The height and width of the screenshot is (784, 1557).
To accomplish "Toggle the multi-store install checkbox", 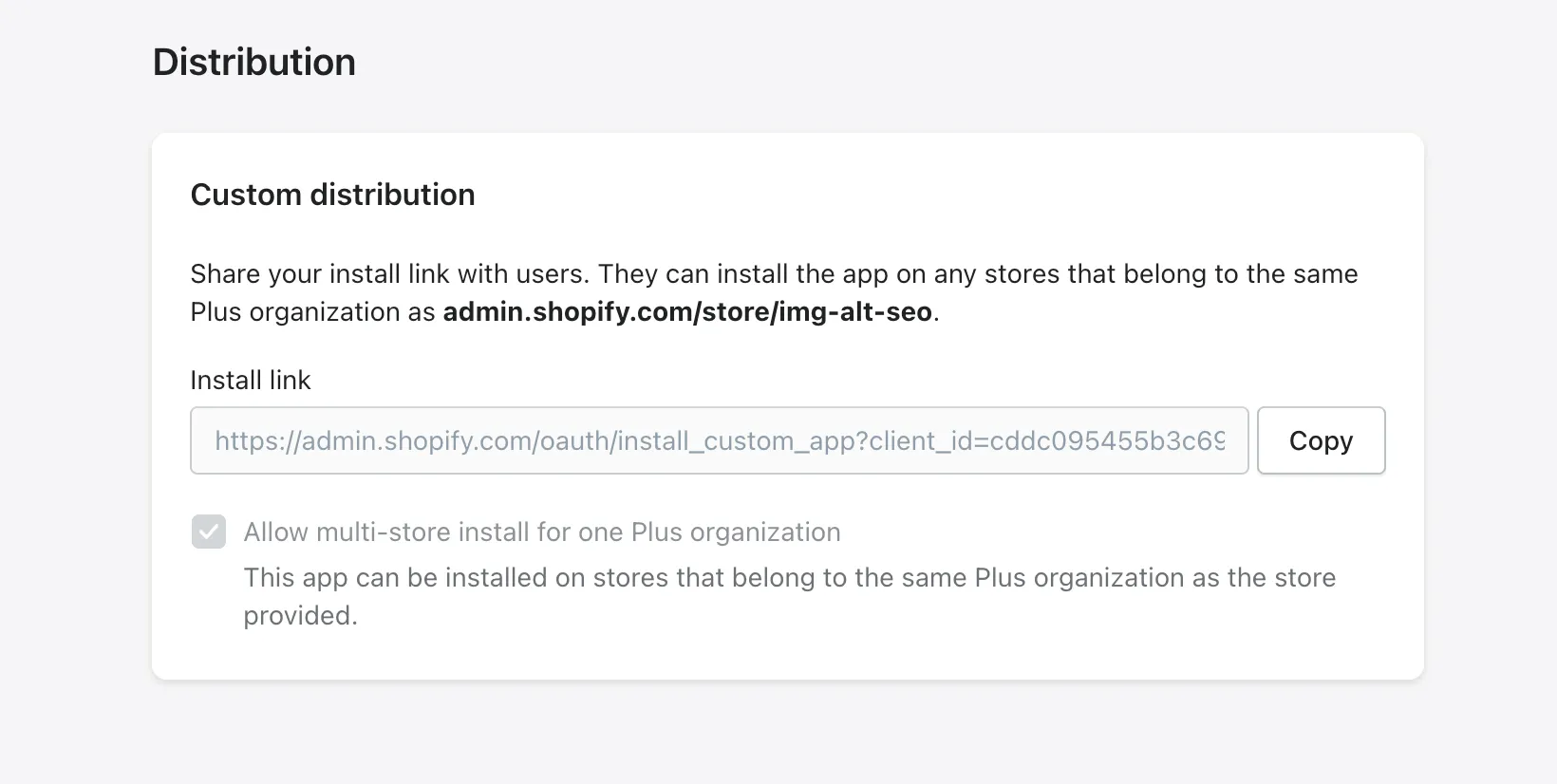I will pyautogui.click(x=209, y=532).
